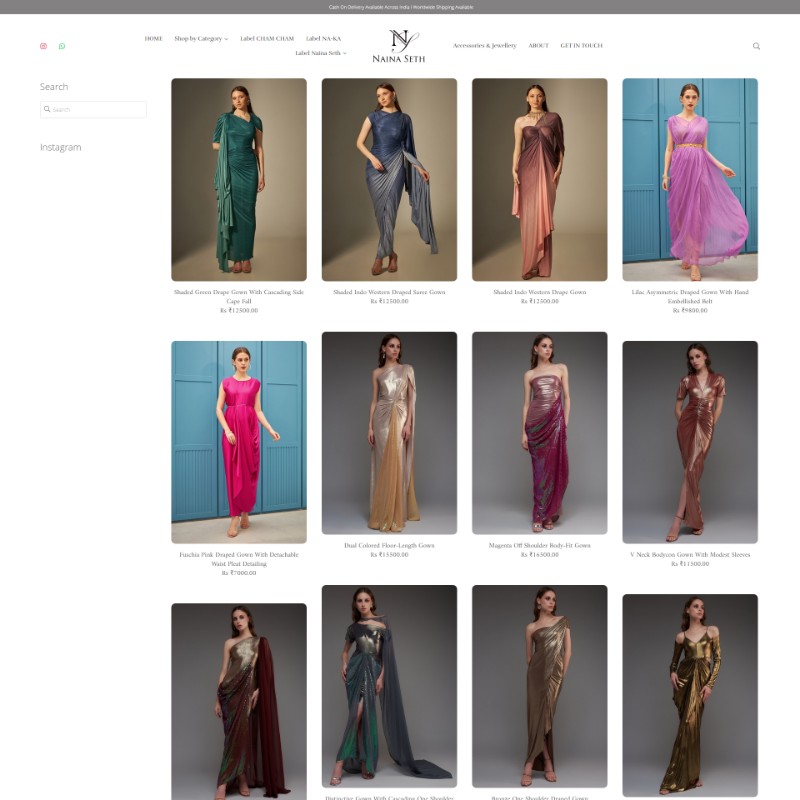Open the Instagram icon in the sidebar
This screenshot has height=800, width=800.
point(43,46)
